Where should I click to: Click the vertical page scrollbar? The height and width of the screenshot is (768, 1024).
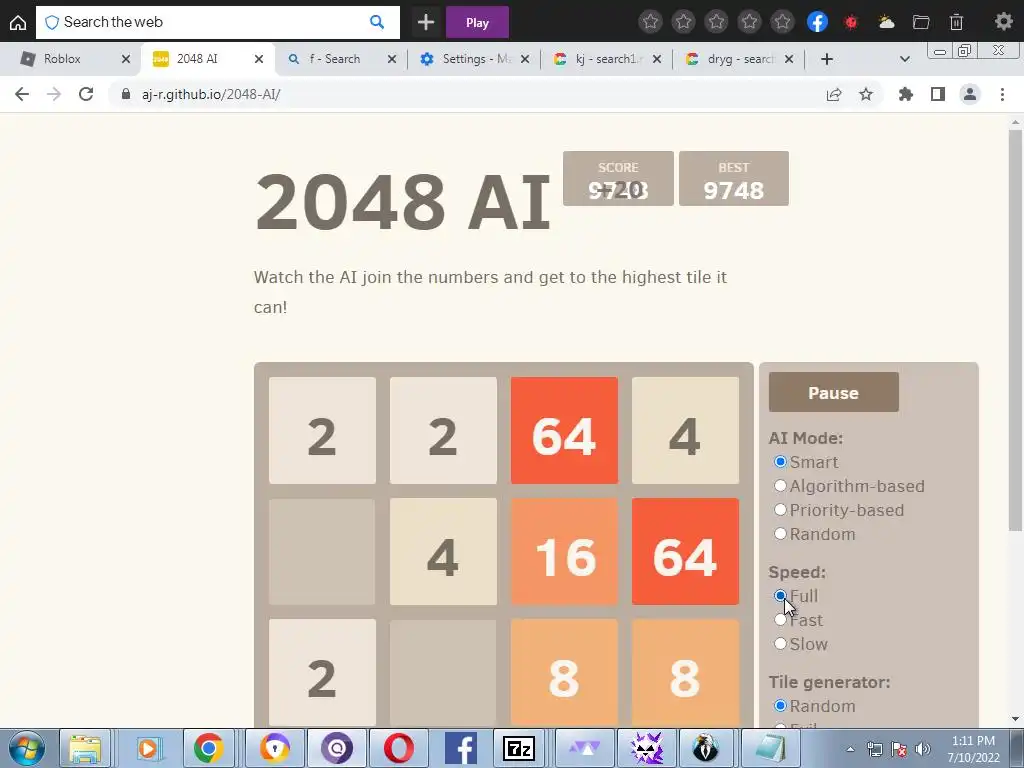1016,330
